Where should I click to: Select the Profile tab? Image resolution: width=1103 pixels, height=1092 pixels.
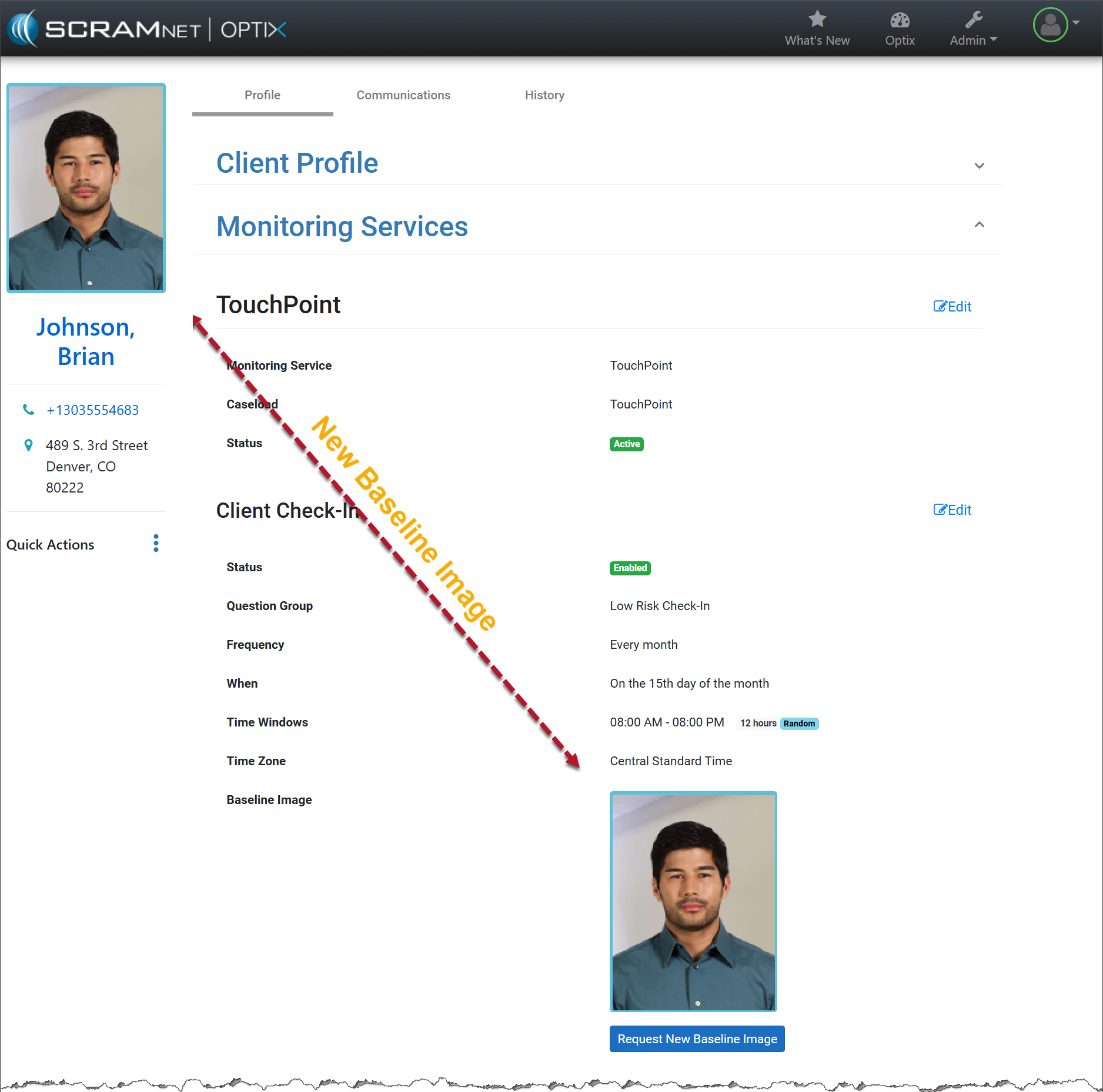point(262,95)
